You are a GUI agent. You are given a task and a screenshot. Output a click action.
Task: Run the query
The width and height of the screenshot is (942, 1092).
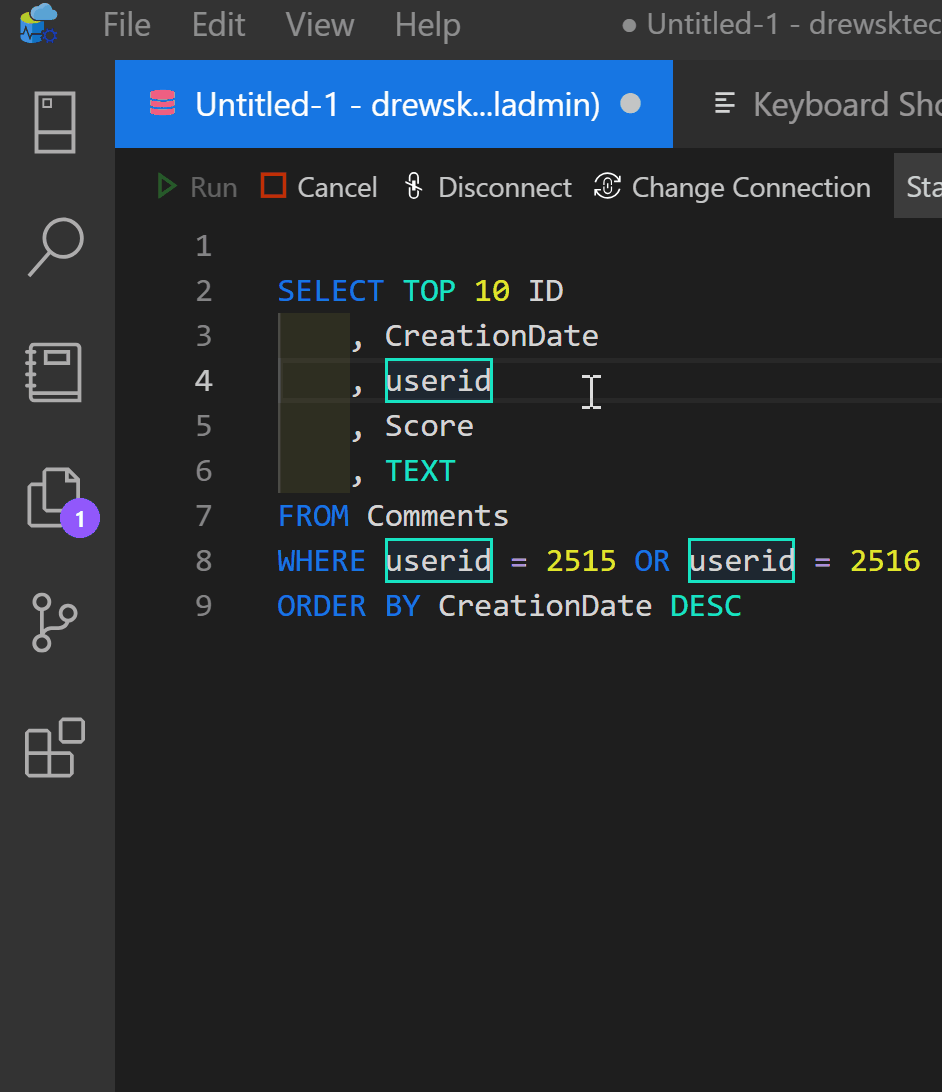pos(197,187)
